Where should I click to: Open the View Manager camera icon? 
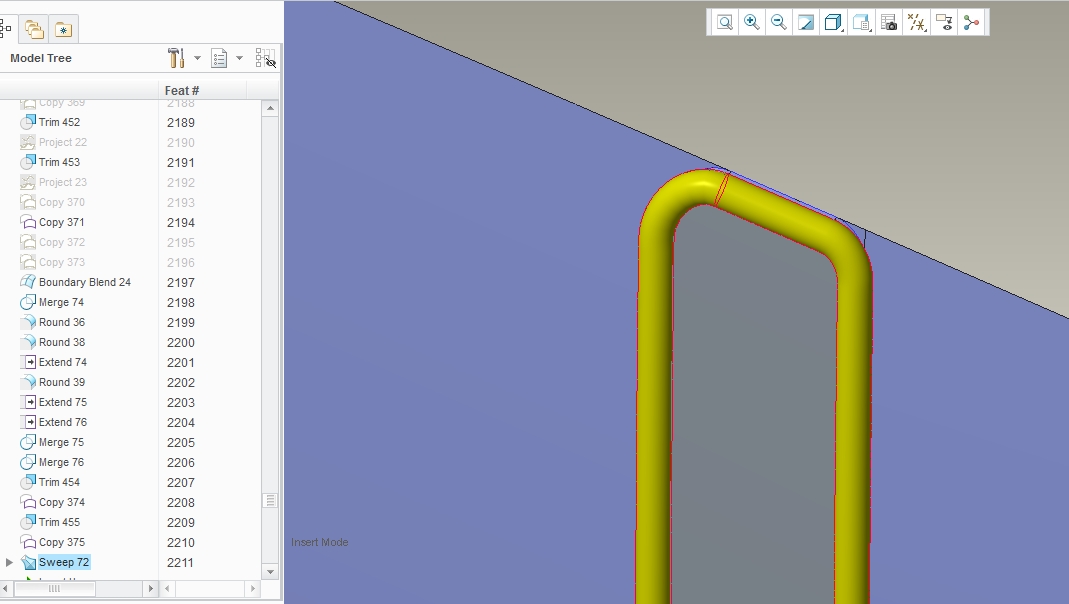tap(888, 22)
